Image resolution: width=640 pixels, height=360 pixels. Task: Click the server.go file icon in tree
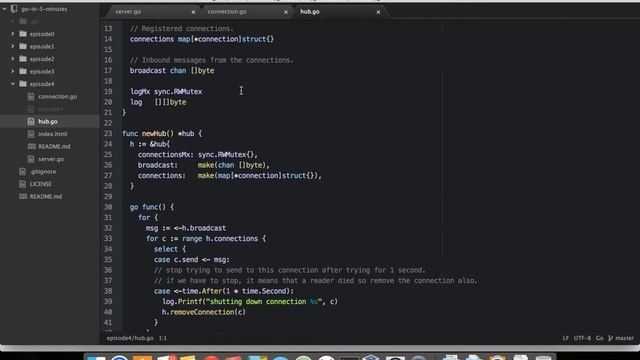click(31, 159)
